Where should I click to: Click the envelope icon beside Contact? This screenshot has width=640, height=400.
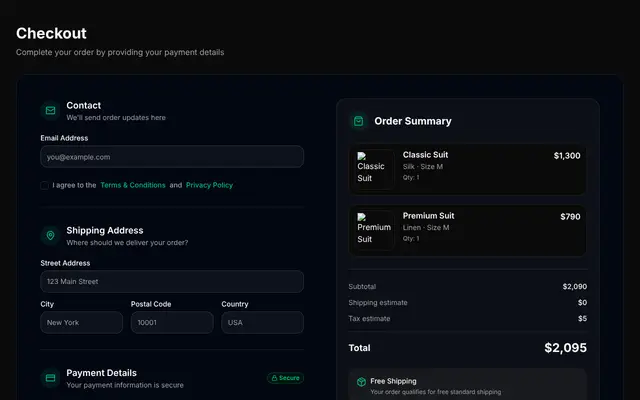[51, 111]
